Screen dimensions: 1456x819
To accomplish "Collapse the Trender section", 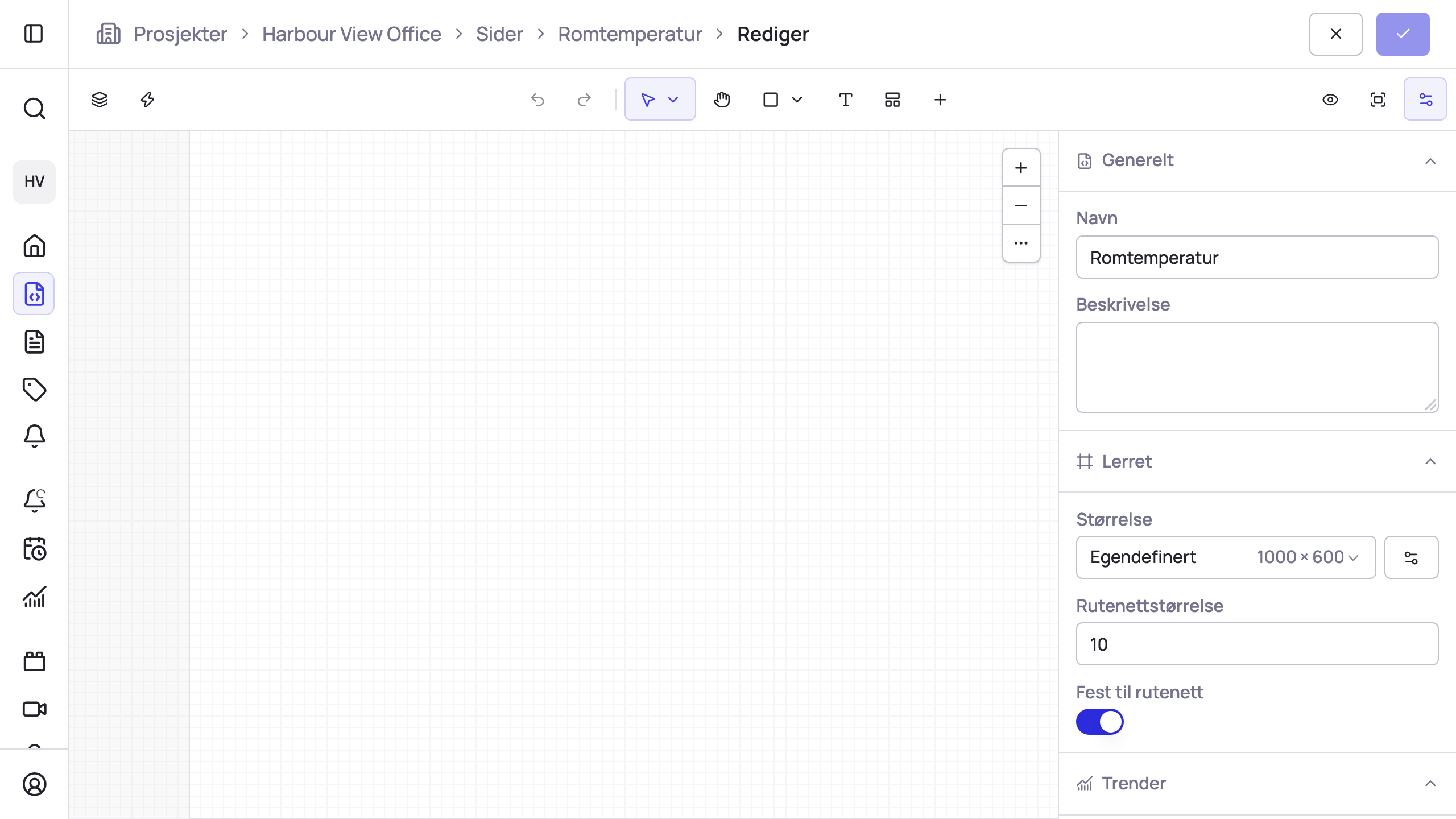I will coord(1430,784).
